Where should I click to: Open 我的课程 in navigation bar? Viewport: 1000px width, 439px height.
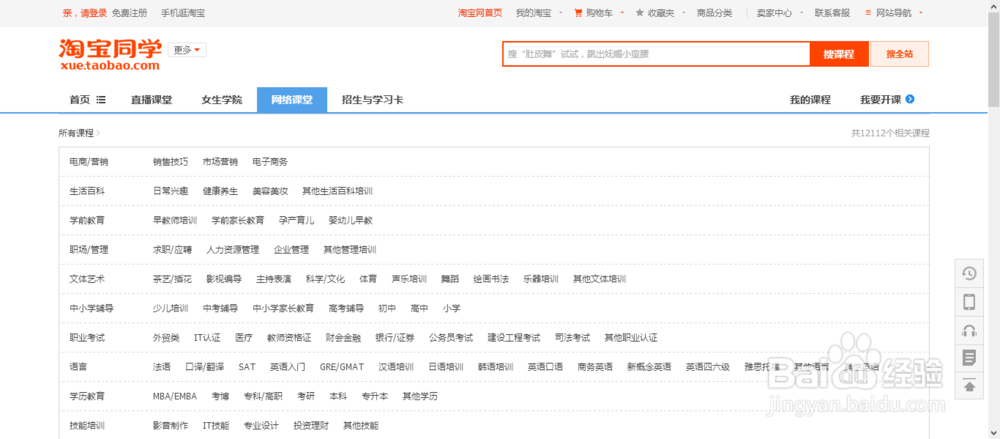click(x=810, y=100)
